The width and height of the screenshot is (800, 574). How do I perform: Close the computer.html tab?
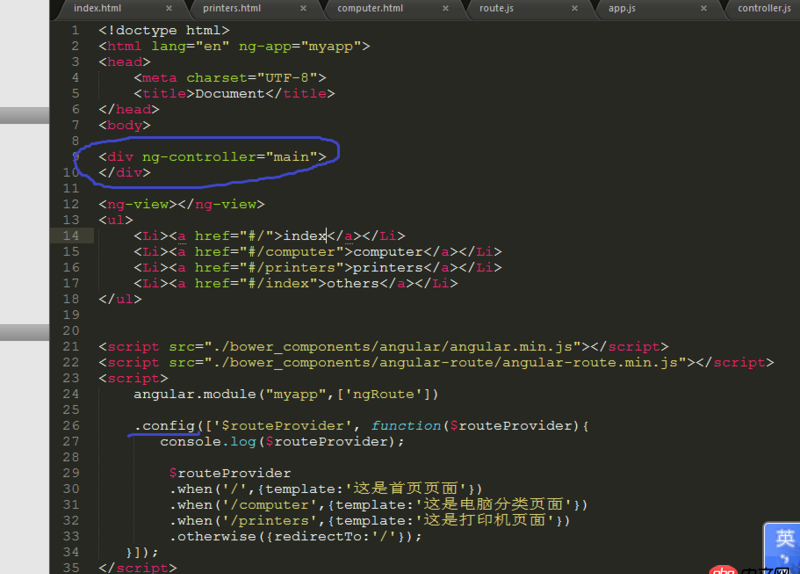445,8
